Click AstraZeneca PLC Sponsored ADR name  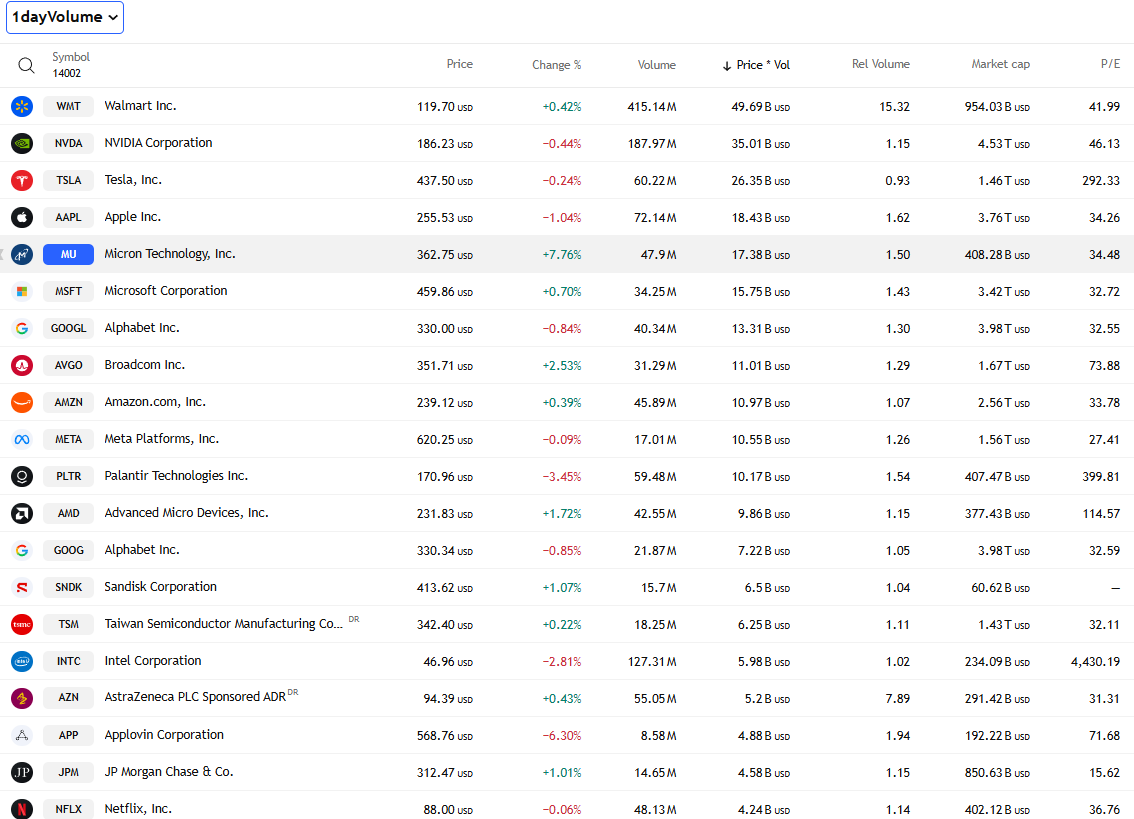(195, 697)
